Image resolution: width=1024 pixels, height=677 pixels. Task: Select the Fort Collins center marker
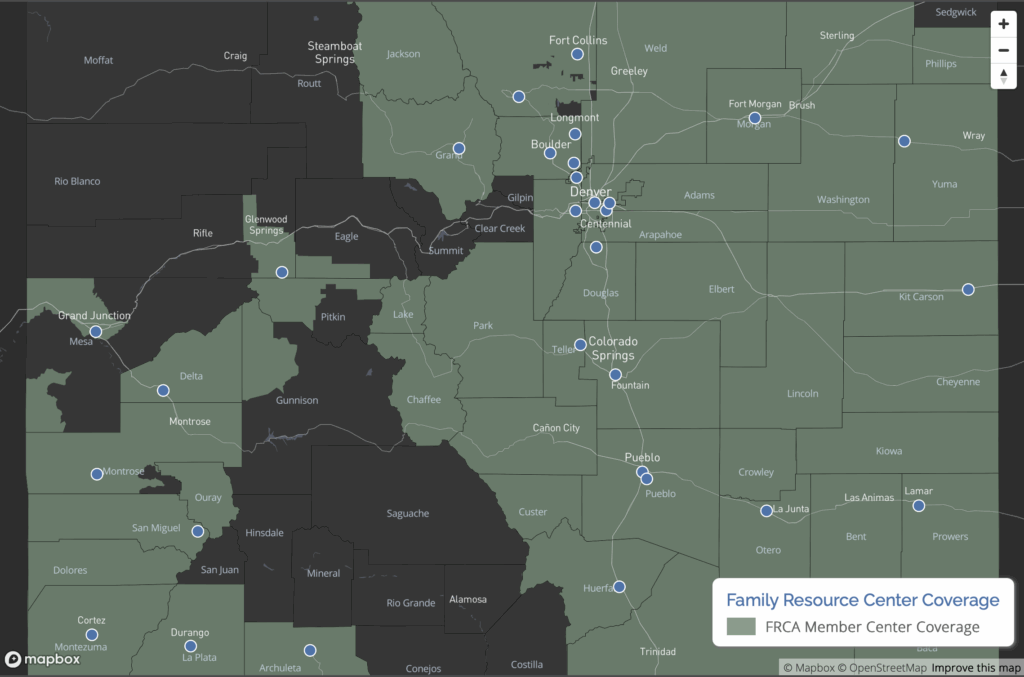point(577,54)
